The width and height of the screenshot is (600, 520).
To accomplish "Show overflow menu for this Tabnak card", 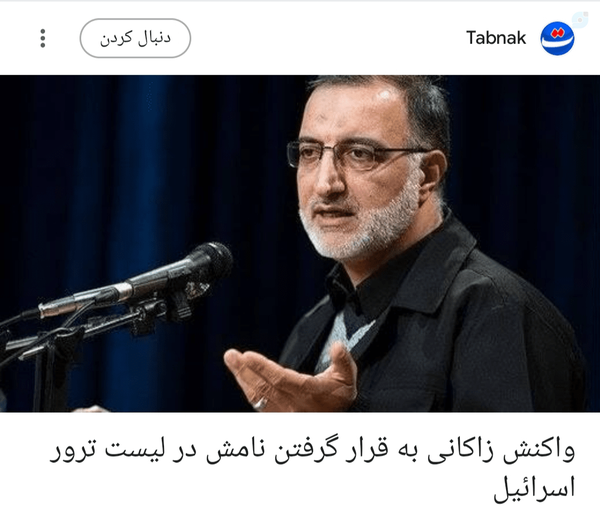I will pos(43,38).
